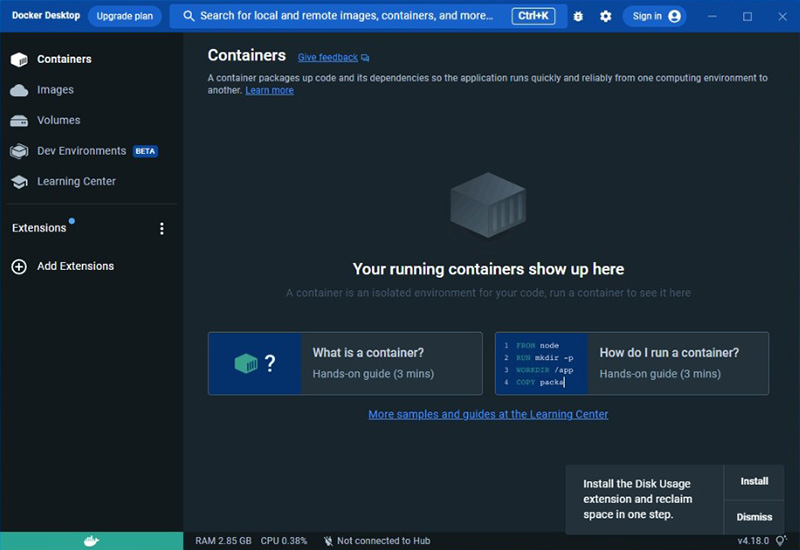Select Volumes in the sidebar
Screen dimensions: 800x550
pyautogui.click(x=59, y=120)
